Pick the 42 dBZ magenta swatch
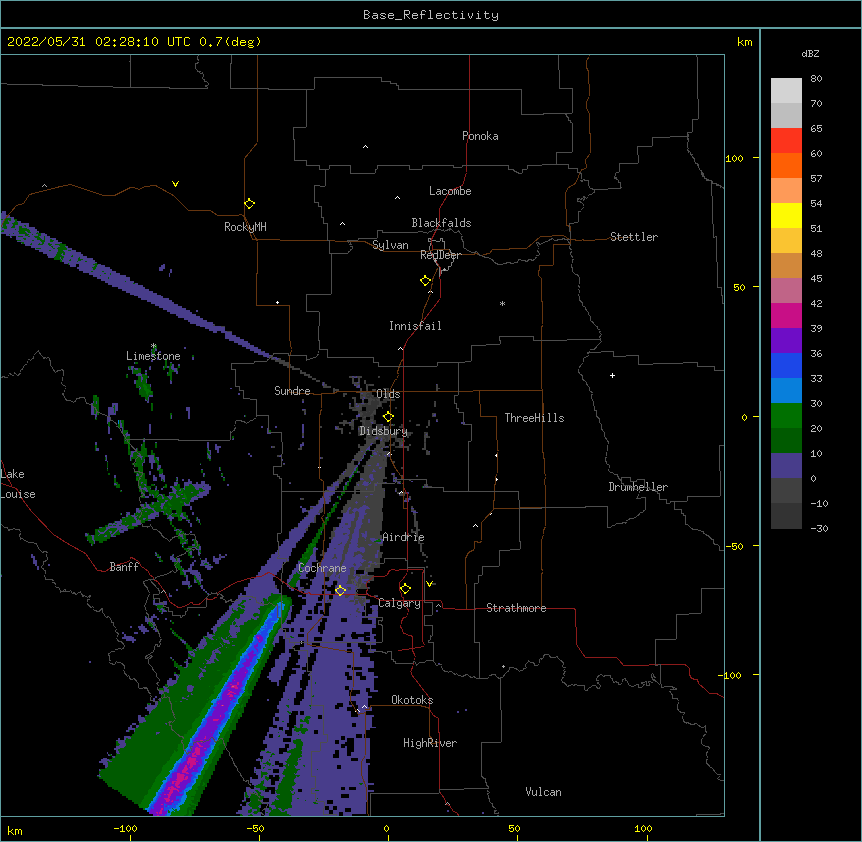862x842 pixels. (x=786, y=315)
